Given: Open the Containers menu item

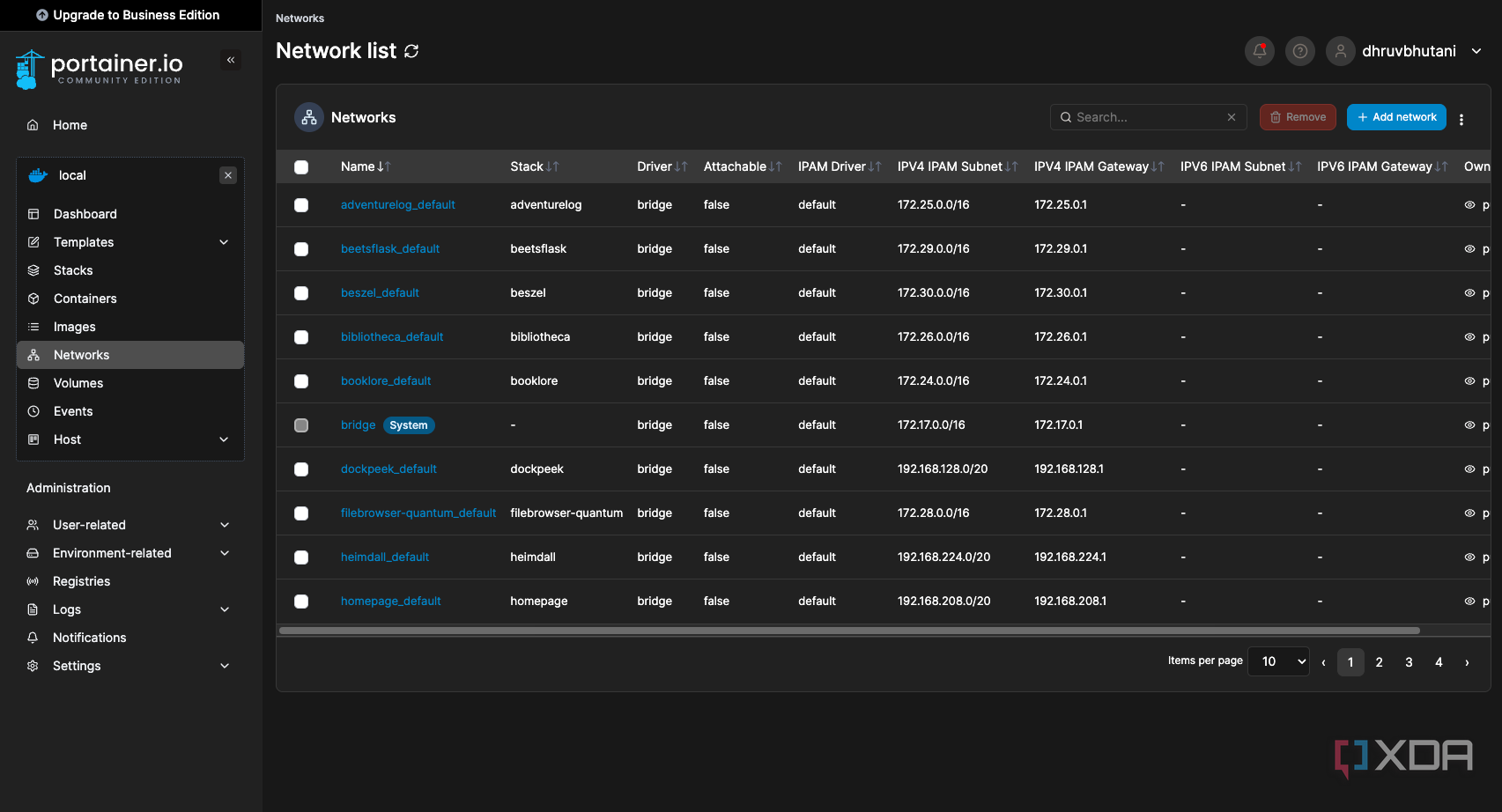Looking at the screenshot, I should (x=130, y=299).
